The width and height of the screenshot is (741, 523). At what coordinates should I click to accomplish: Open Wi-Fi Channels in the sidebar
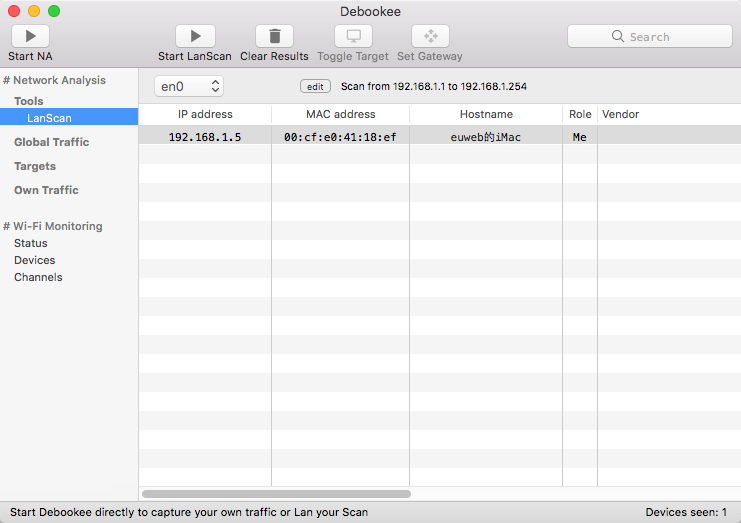coord(38,277)
